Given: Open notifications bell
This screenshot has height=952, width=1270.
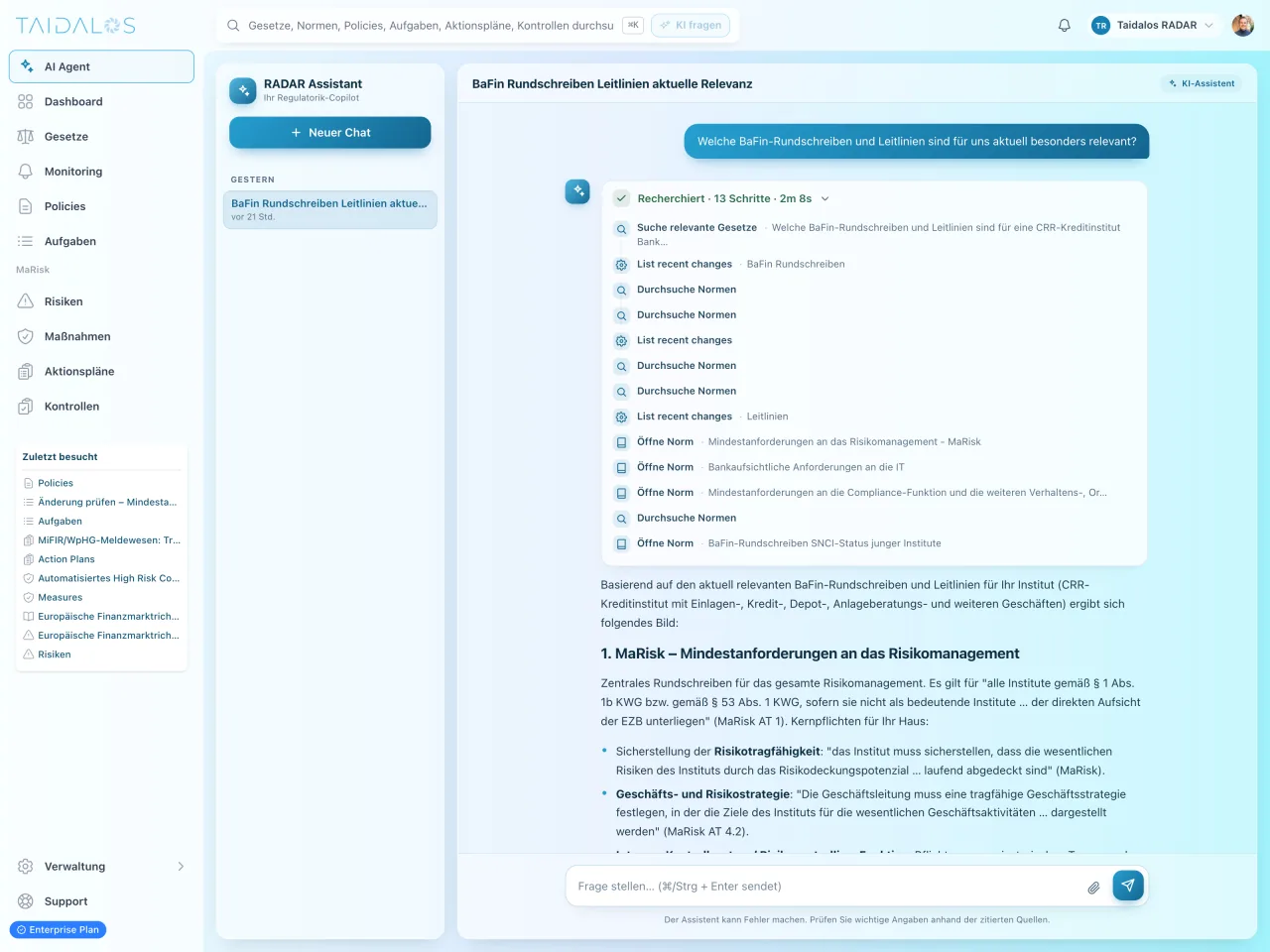Looking at the screenshot, I should point(1065,26).
